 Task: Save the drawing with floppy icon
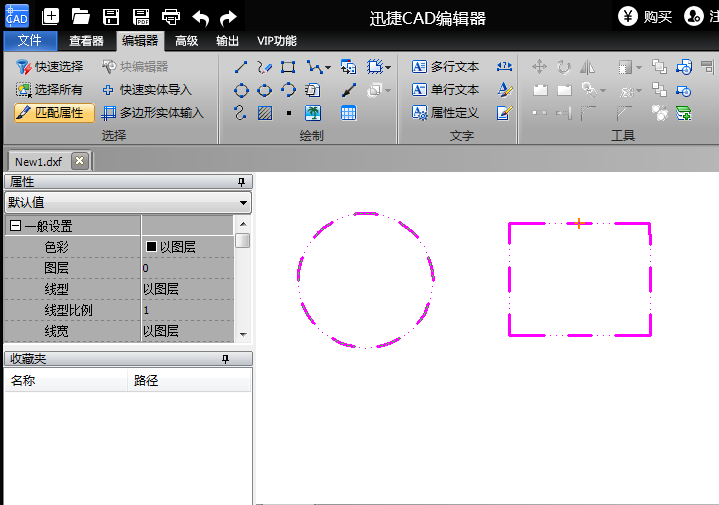pos(111,17)
